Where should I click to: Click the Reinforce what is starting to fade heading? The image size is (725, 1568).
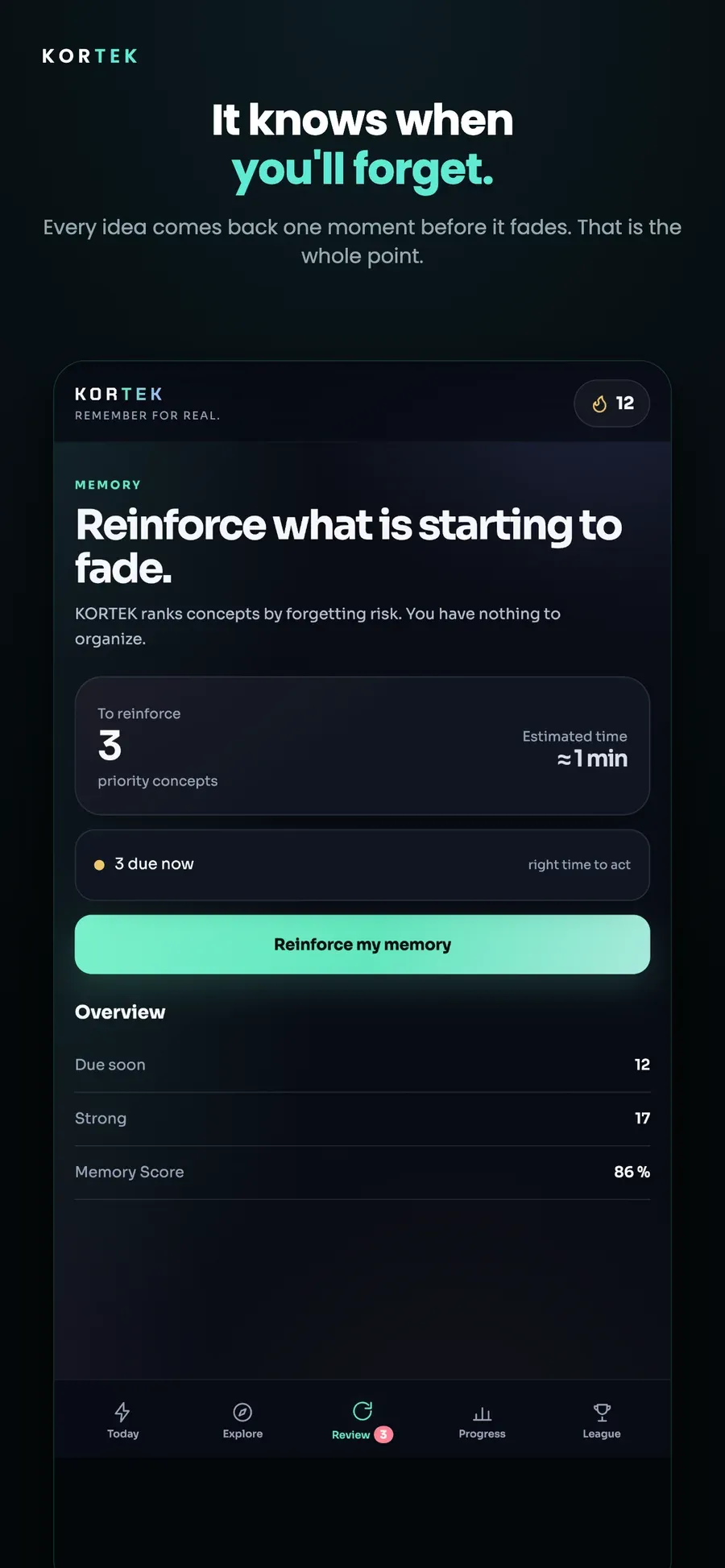pos(349,547)
